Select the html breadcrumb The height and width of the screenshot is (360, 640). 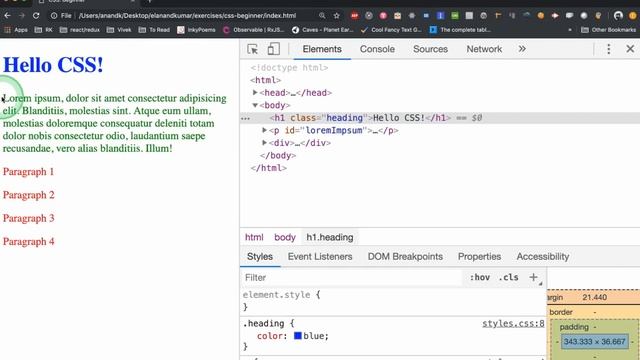click(x=254, y=237)
